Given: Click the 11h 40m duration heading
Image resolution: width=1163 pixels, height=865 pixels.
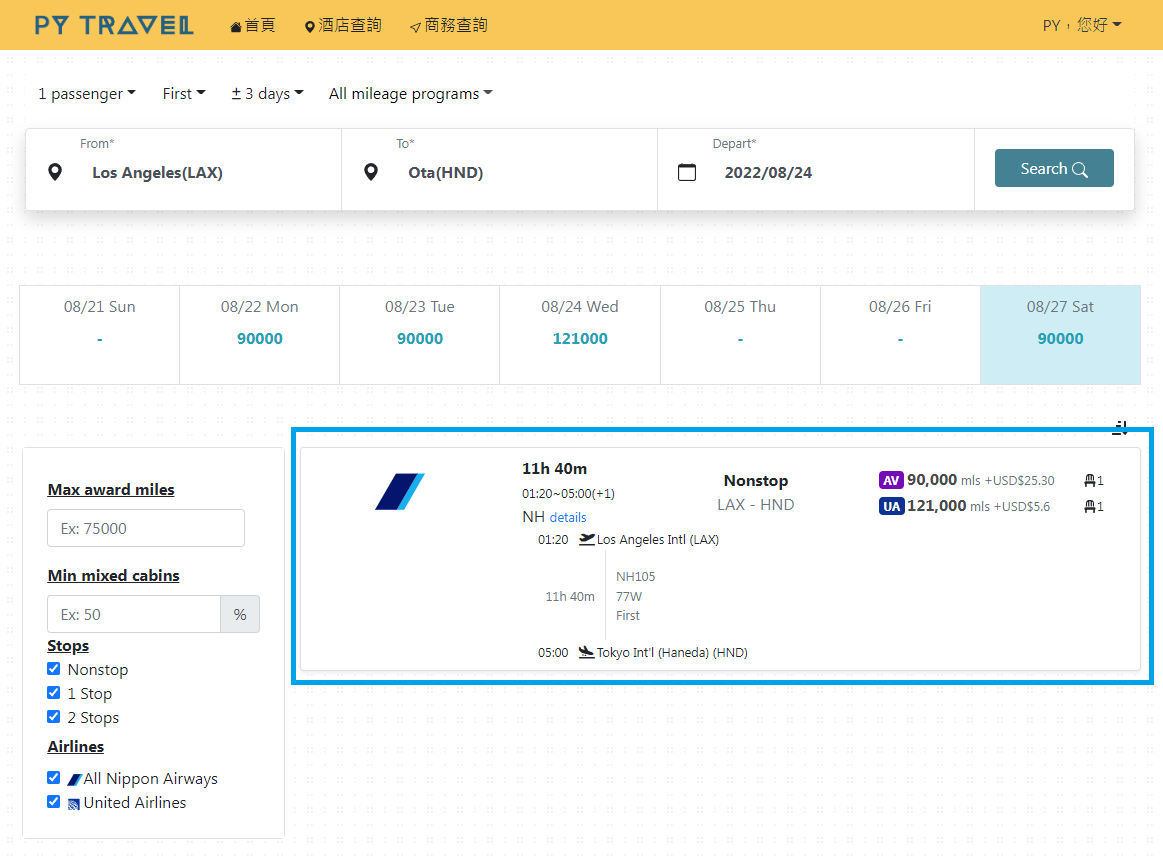Looking at the screenshot, I should 554,469.
